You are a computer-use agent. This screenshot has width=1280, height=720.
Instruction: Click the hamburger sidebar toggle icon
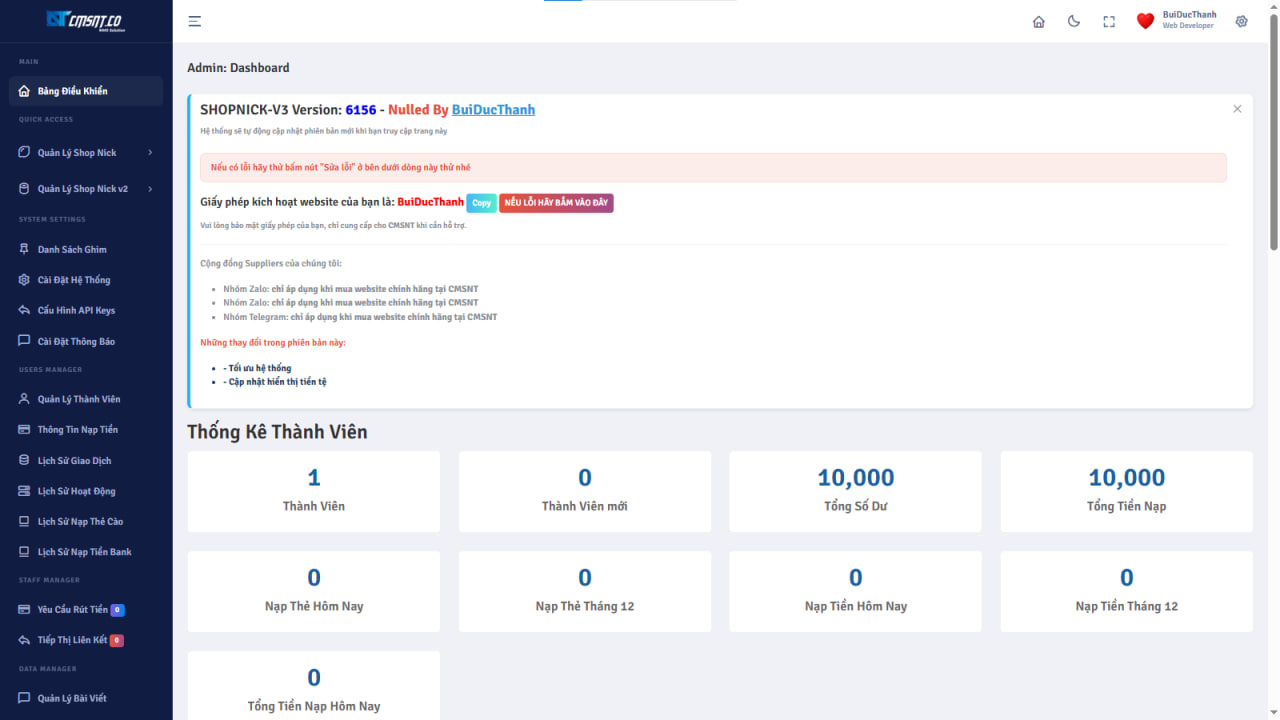[x=195, y=21]
